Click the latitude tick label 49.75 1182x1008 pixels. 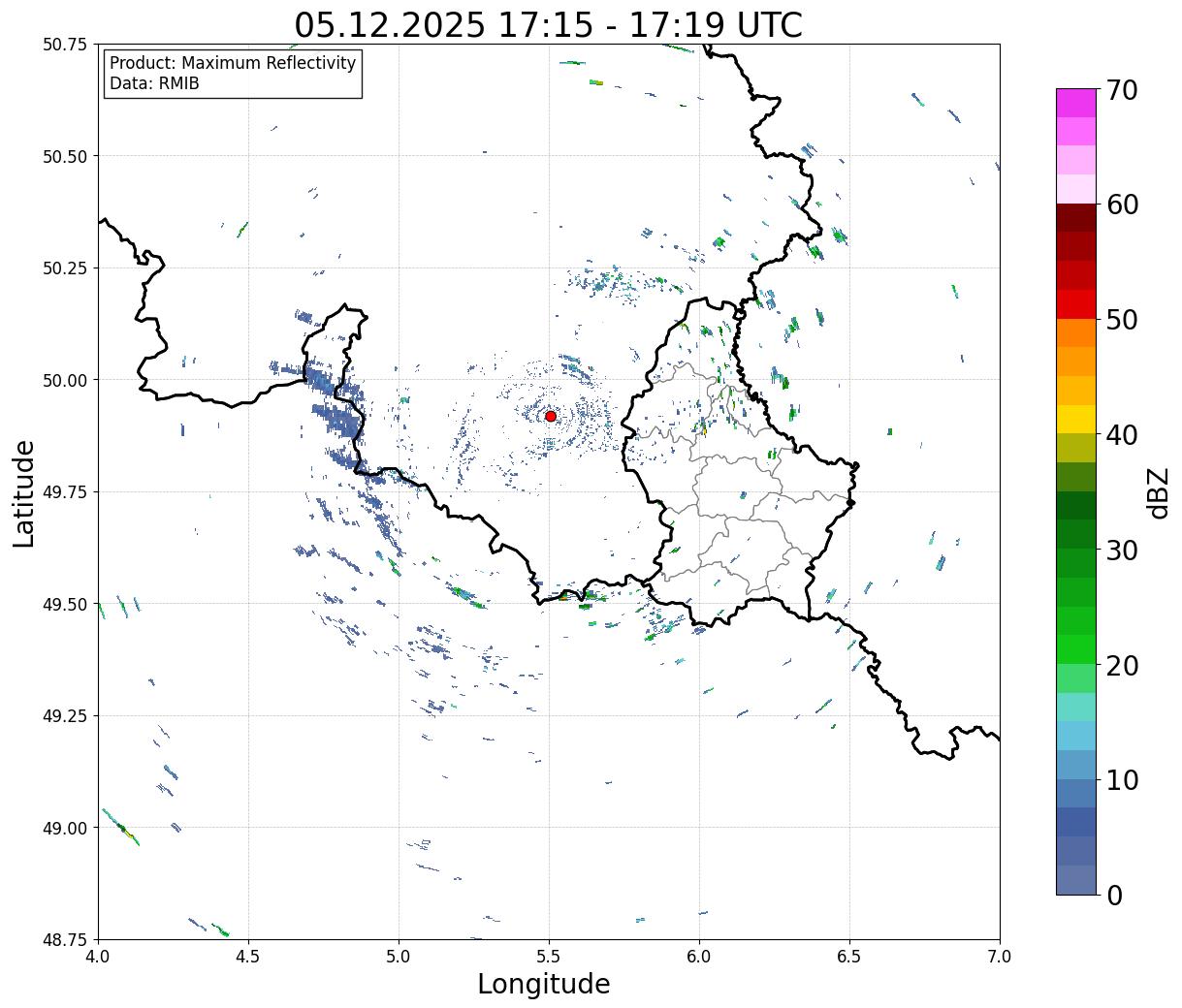tap(65, 492)
